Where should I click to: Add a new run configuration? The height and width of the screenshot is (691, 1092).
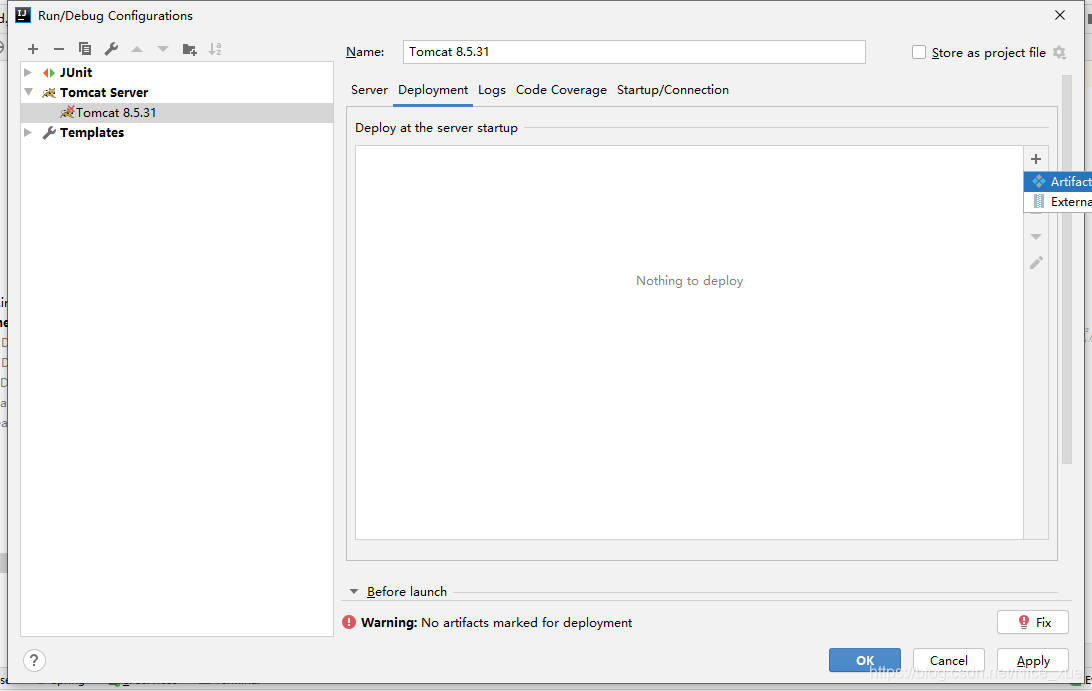click(33, 49)
